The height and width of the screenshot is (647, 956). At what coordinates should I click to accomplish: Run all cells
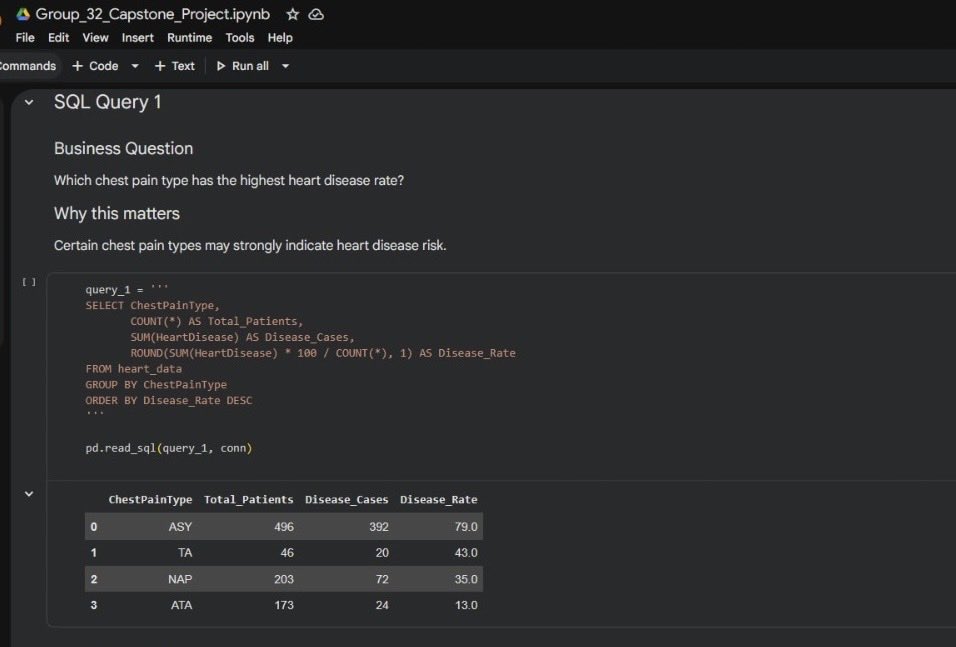tap(243, 66)
